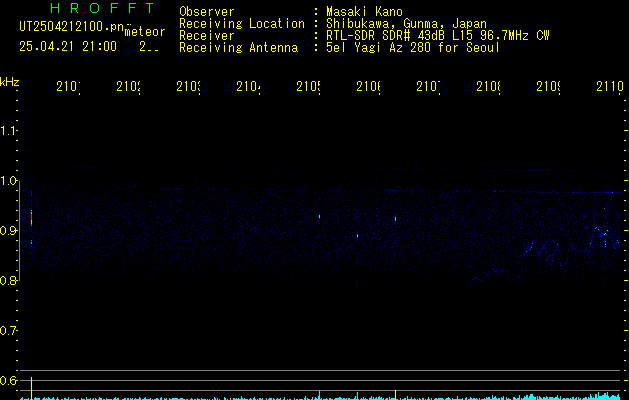Screen dimensions: 629x400
Task: Click the 2105 time axis marker
Action: pyautogui.click(x=308, y=86)
